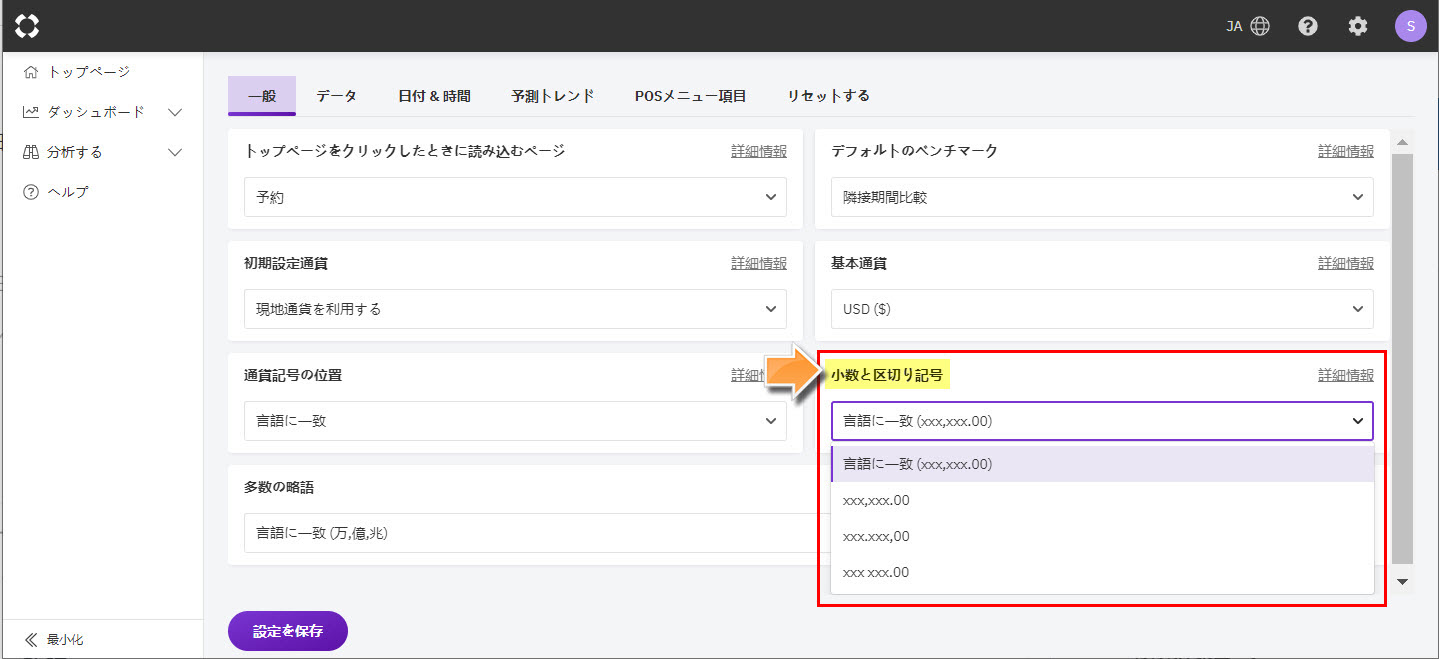Viewport: 1439px width, 659px height.
Task: Click the ダッシュボード sidebar item
Action: click(x=96, y=112)
